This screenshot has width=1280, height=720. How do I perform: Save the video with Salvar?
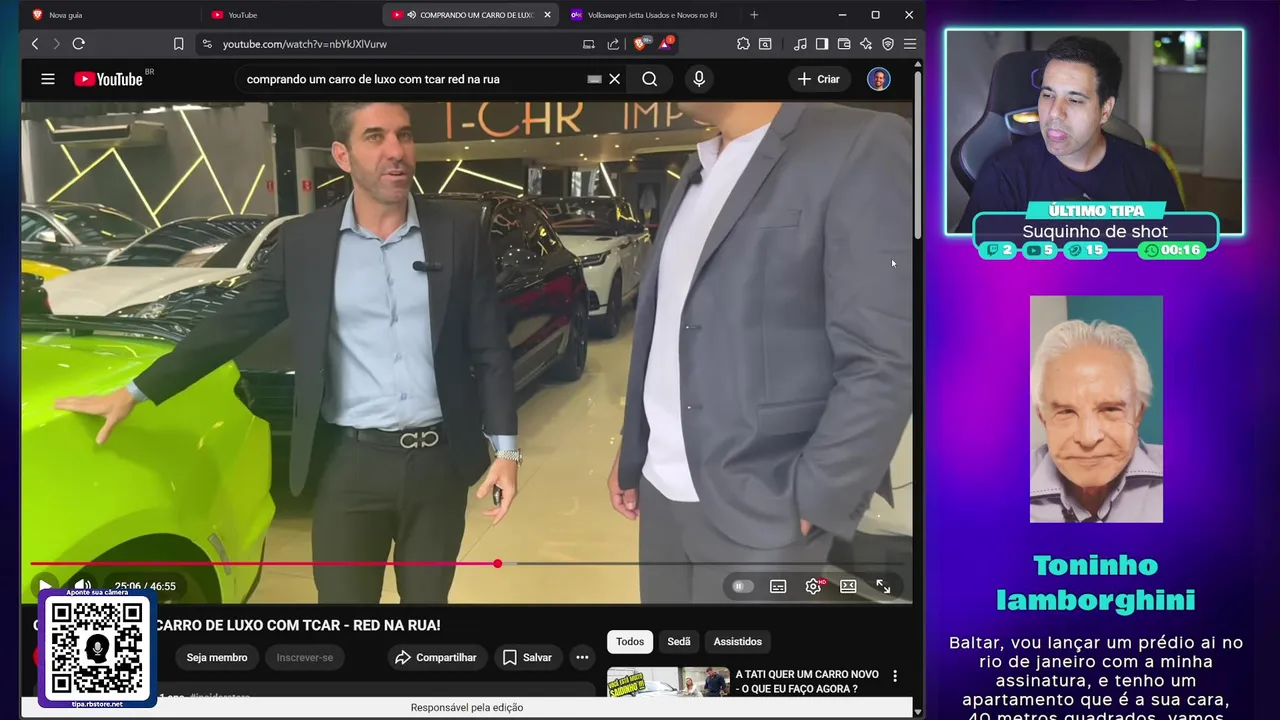click(x=527, y=657)
